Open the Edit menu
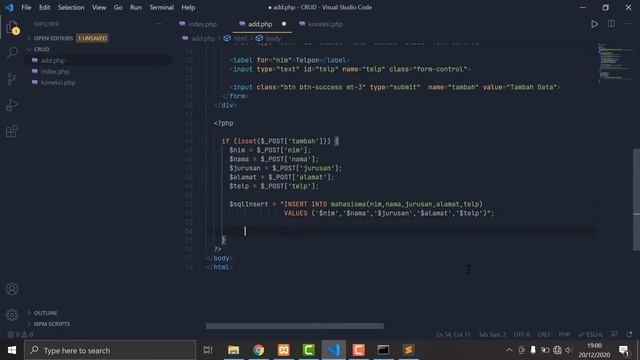 pos(44,7)
